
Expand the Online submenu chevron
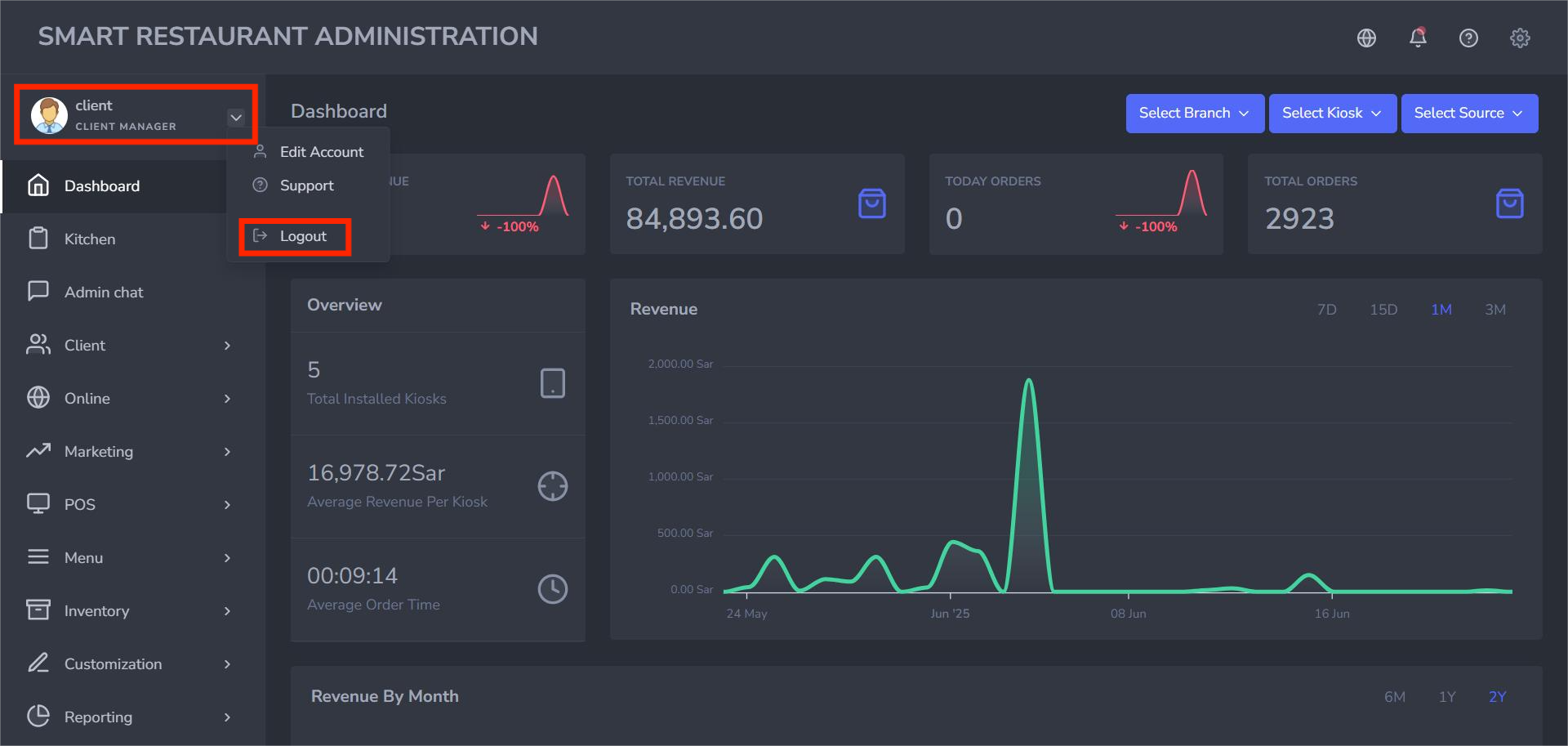[x=227, y=399]
